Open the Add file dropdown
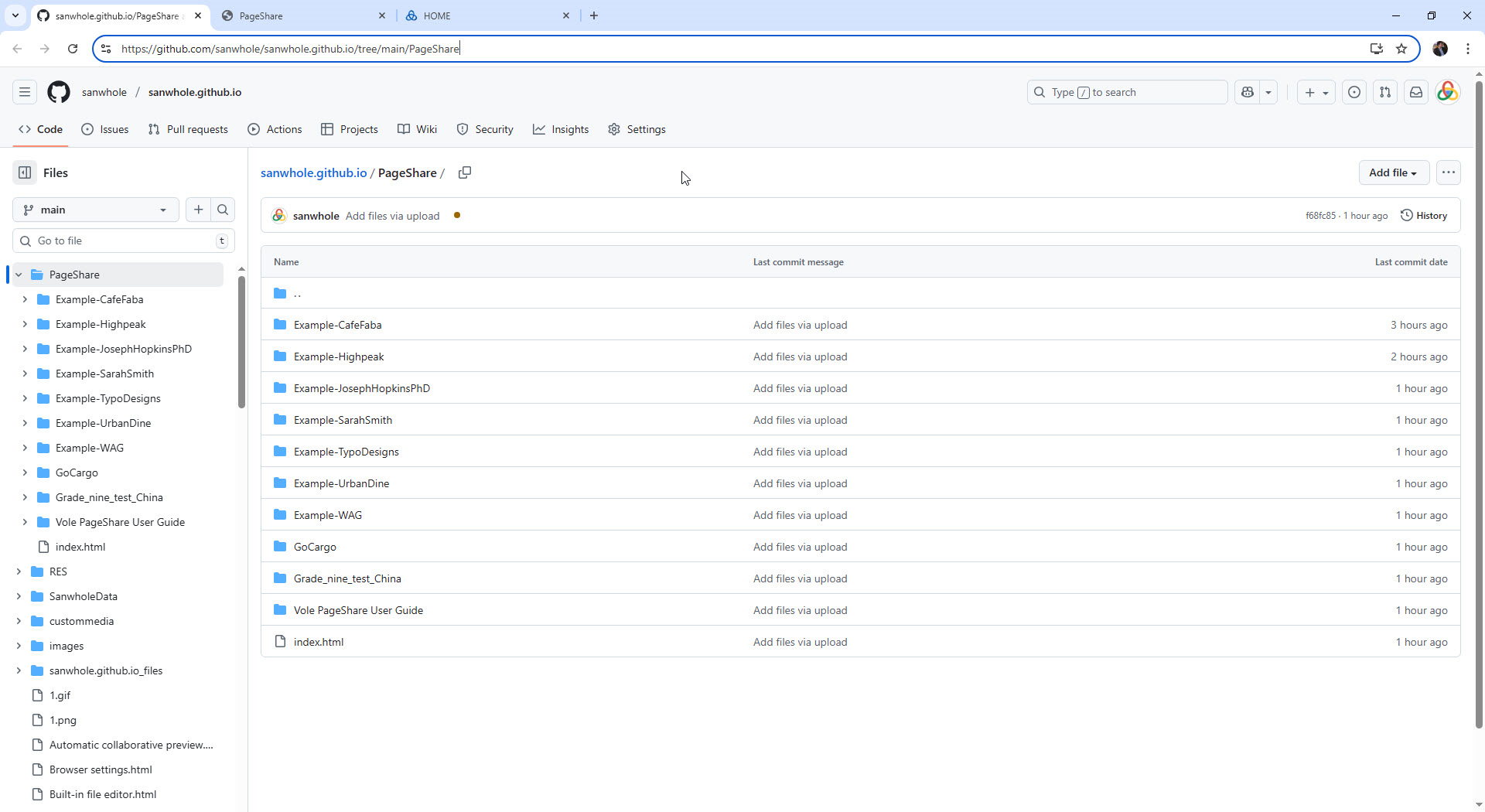The image size is (1485, 812). pos(1393,172)
